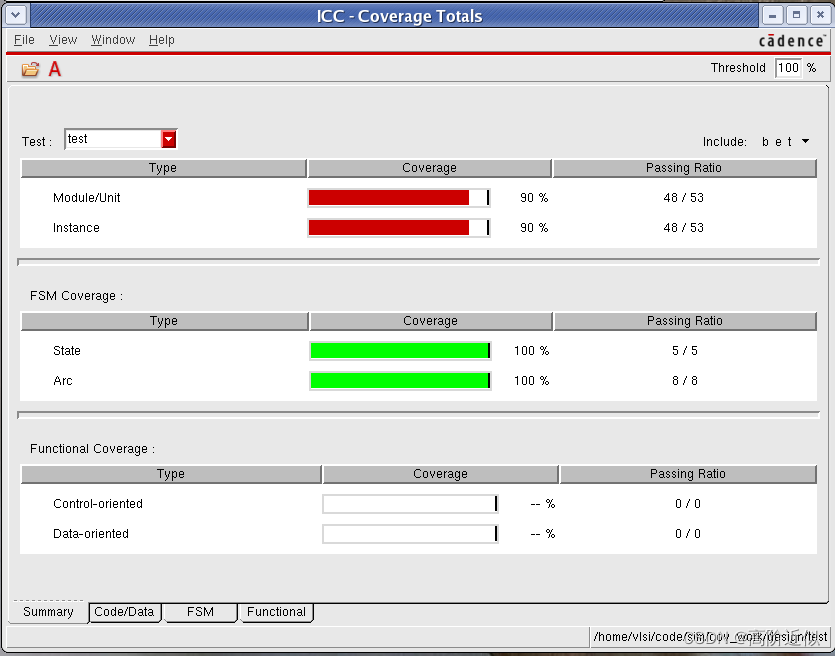Click Functional section Type column header
Screen dimensions: 835x656
170,473
